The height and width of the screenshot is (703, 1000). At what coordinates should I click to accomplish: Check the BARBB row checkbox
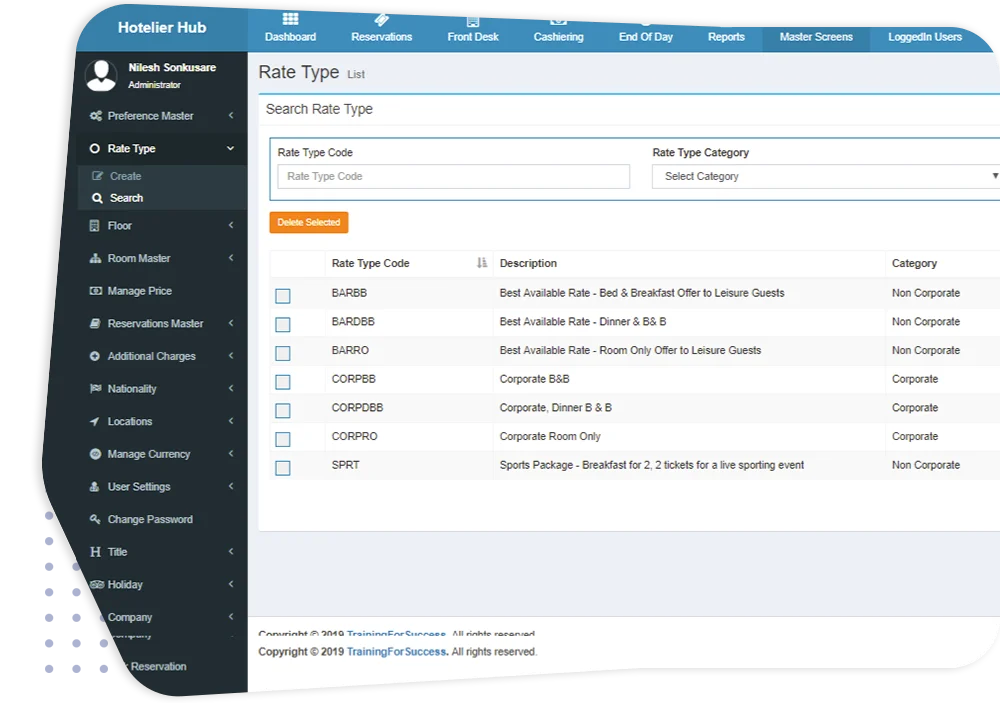(283, 296)
